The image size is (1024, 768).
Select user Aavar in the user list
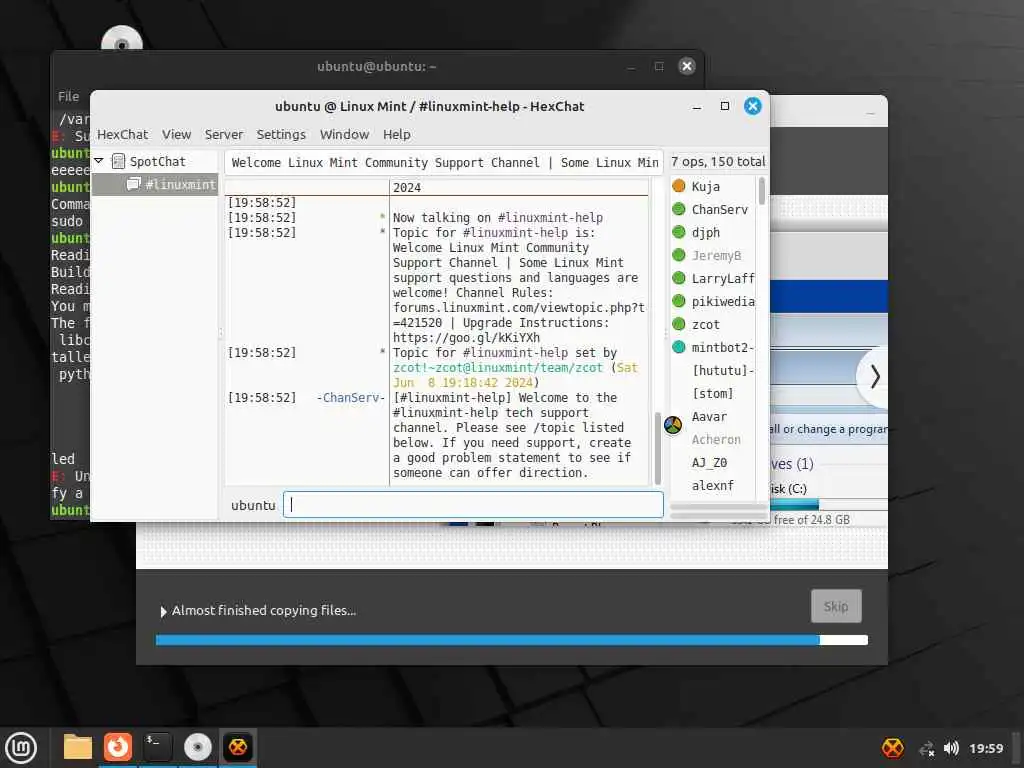click(x=709, y=417)
